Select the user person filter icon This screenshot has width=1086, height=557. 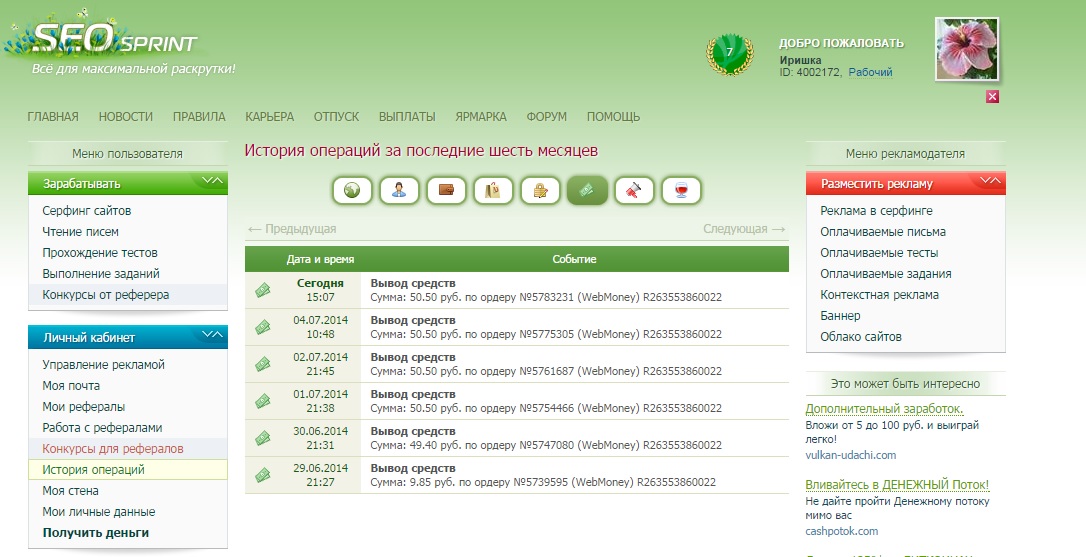tap(399, 191)
